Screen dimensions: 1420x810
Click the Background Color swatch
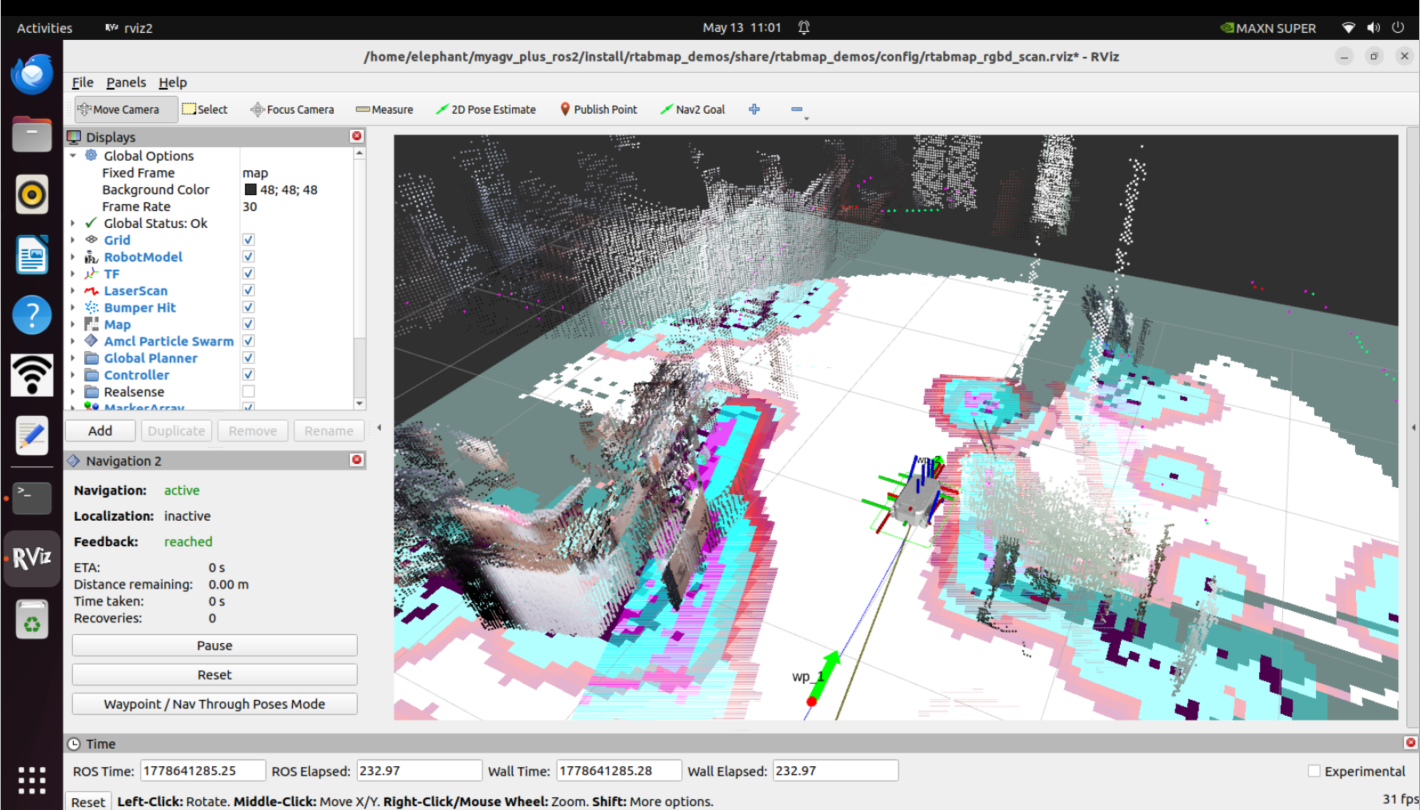(x=250, y=190)
